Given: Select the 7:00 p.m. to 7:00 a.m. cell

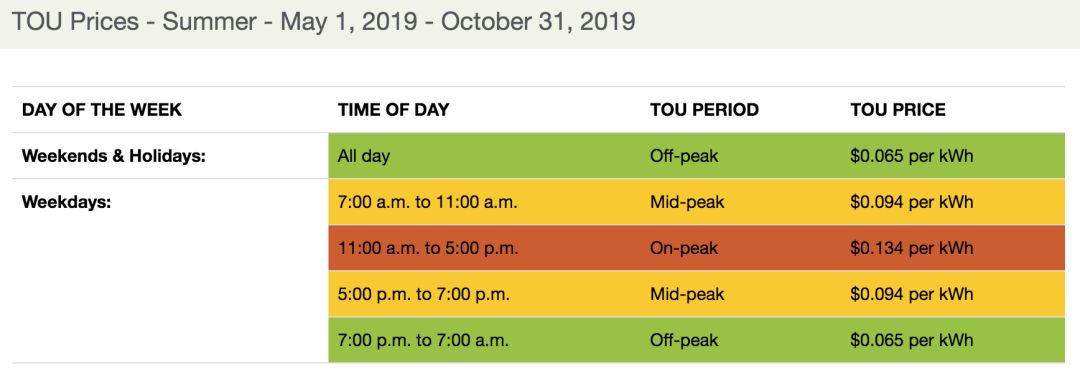Looking at the screenshot, I should (x=423, y=340).
